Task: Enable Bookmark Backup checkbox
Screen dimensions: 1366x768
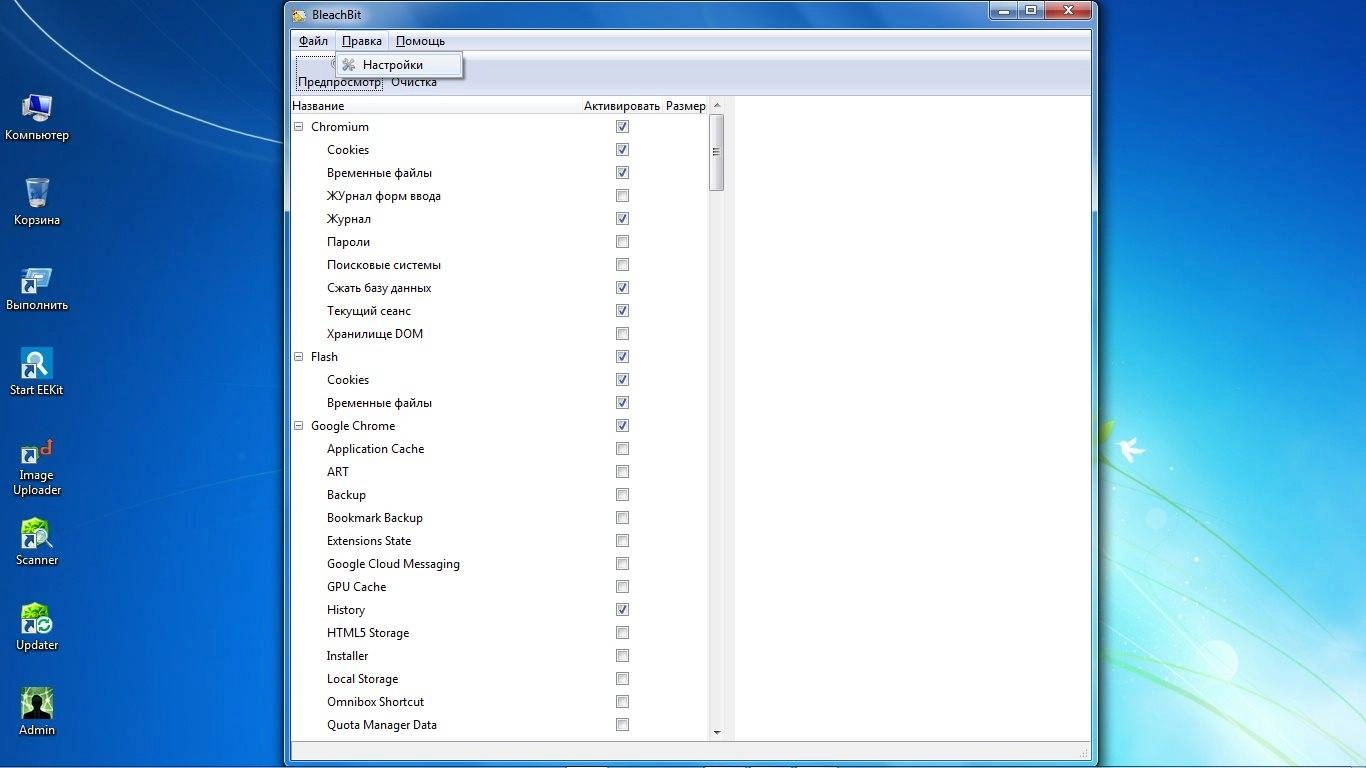Action: tap(622, 518)
